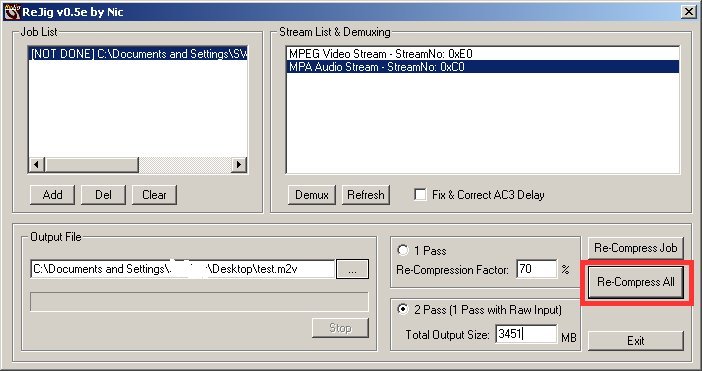This screenshot has height=371, width=702.
Task: Clear the job list
Action: click(x=154, y=195)
